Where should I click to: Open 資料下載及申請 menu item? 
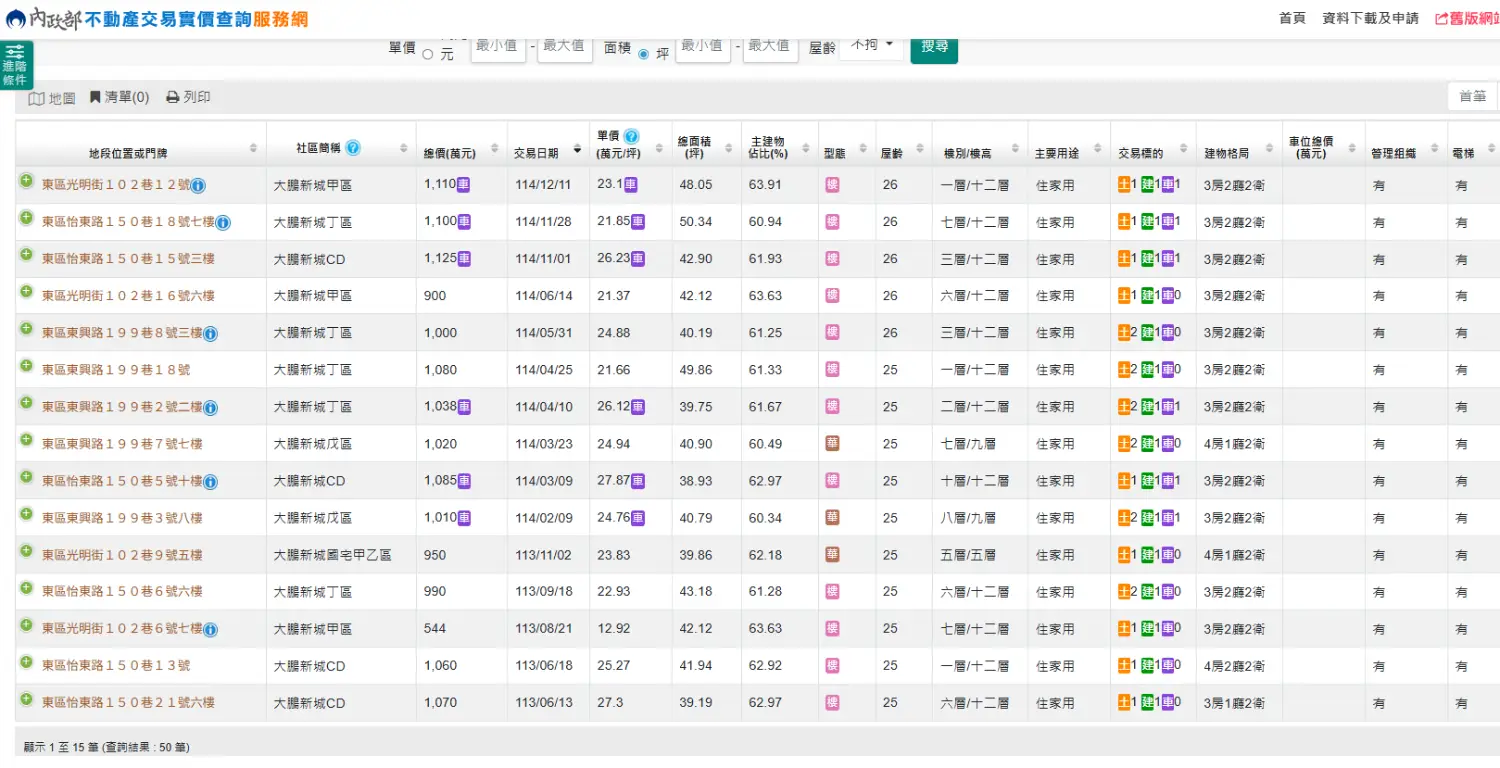[x=1369, y=18]
